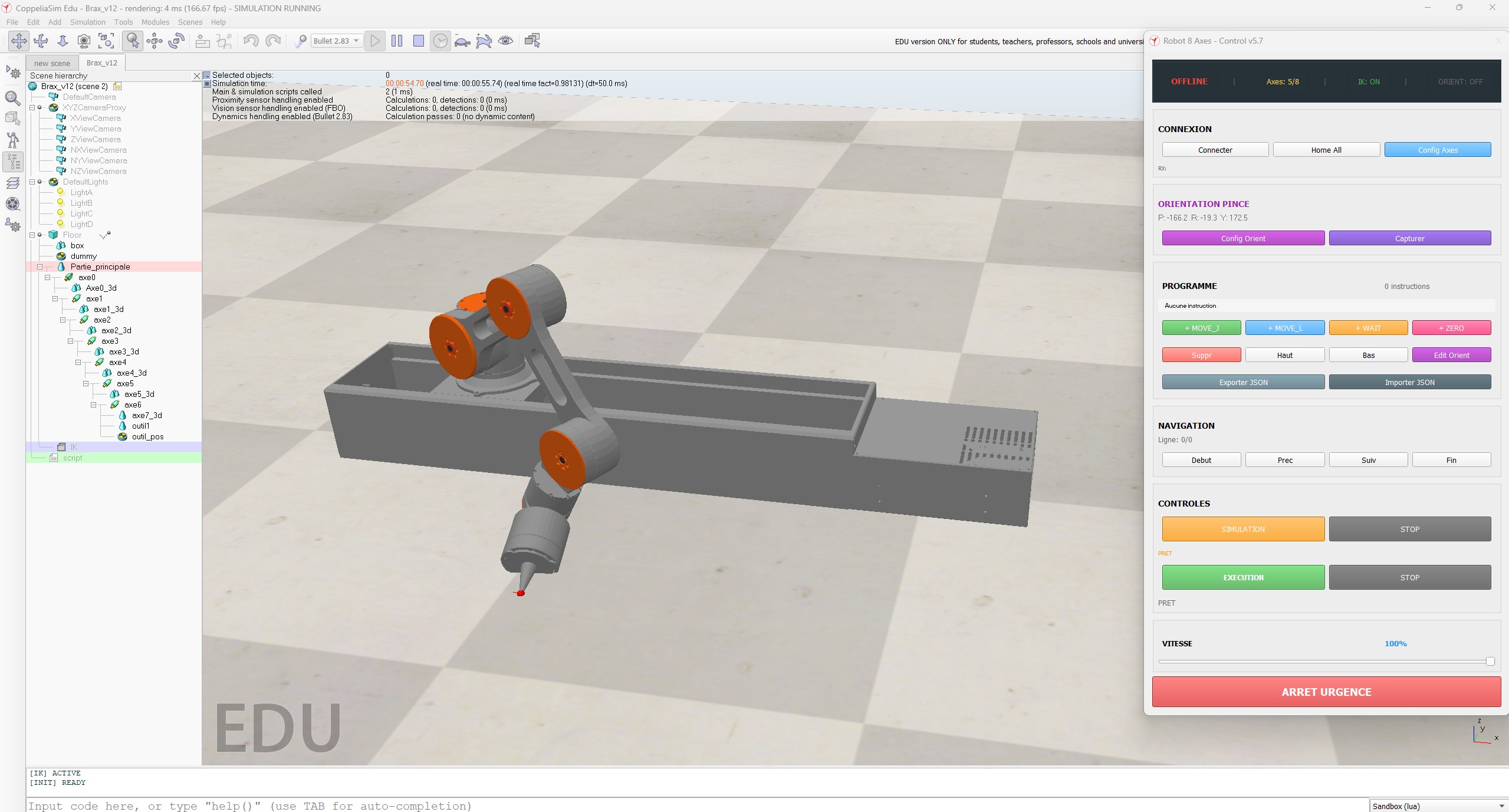Click the red ARRET URGENCE button
This screenshot has width=1509, height=812.
click(x=1326, y=692)
